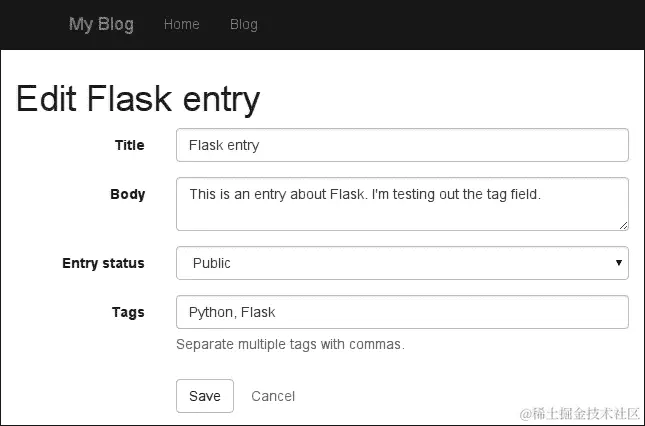Focus the Title input field

tap(401, 145)
